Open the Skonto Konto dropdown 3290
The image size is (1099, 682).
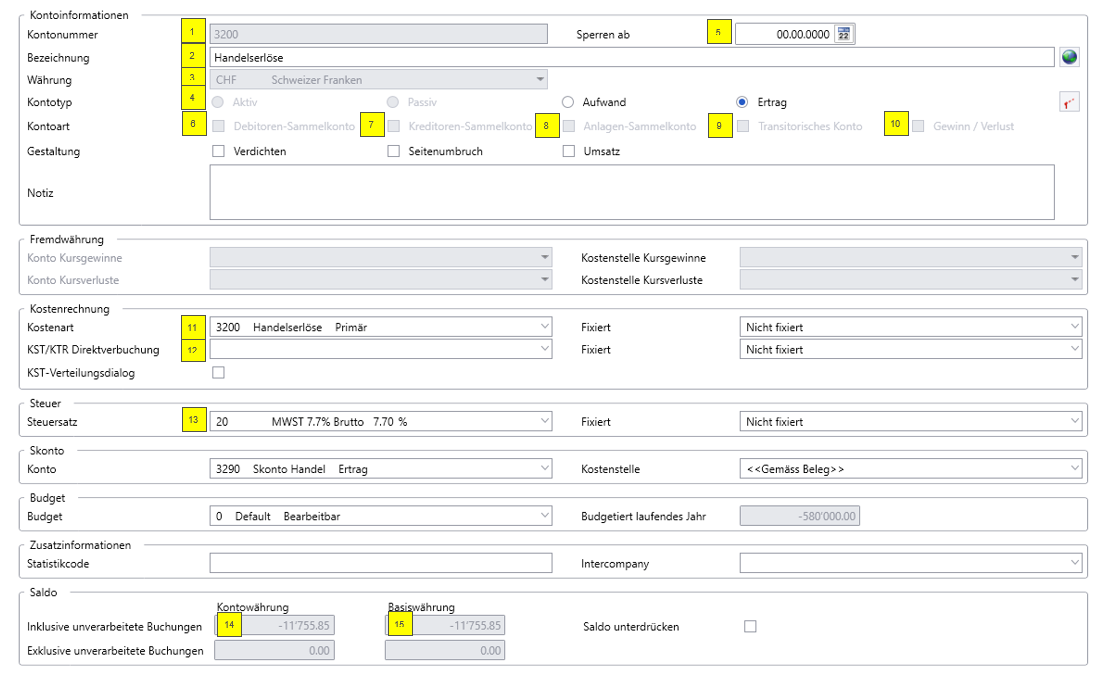coord(381,468)
